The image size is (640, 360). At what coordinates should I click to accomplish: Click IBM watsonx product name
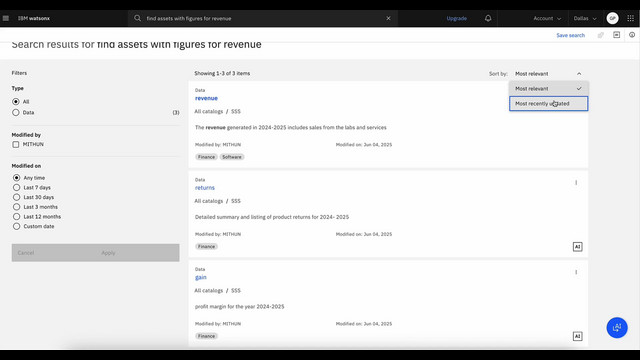coord(34,18)
